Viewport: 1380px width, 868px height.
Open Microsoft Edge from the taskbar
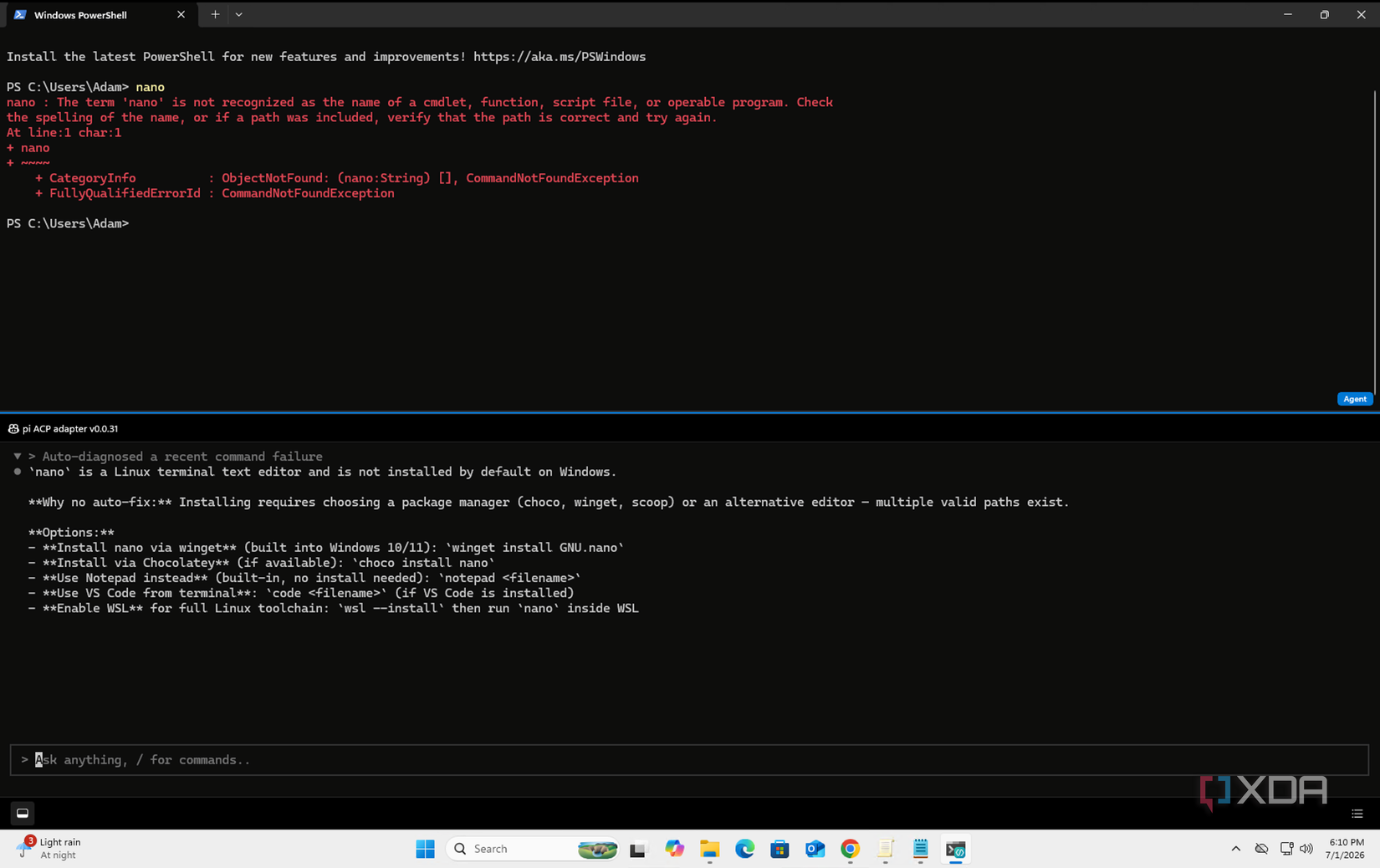click(744, 849)
